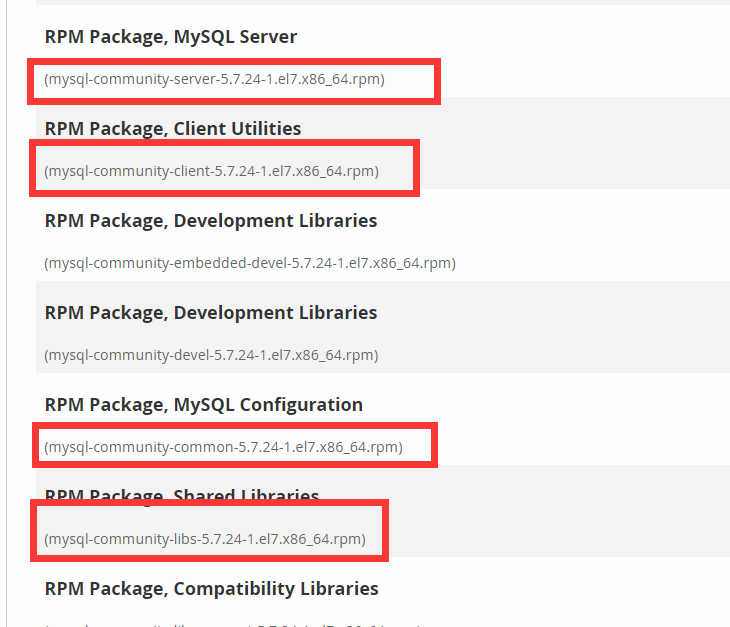Click the mysql-community-client-5.7.24-1.el7.x86_64.rpm filename

[x=211, y=171]
